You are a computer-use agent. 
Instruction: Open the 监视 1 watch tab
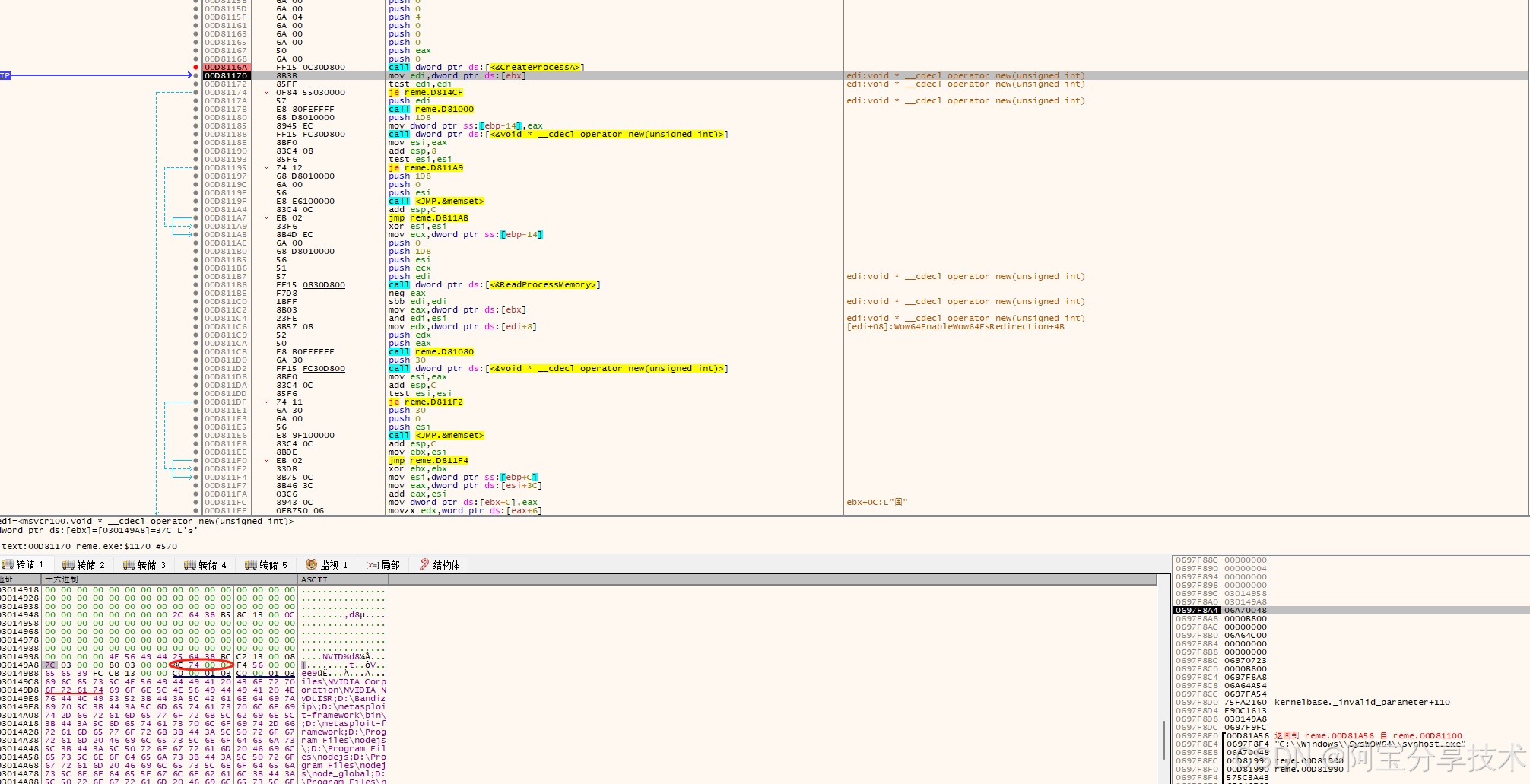327,565
